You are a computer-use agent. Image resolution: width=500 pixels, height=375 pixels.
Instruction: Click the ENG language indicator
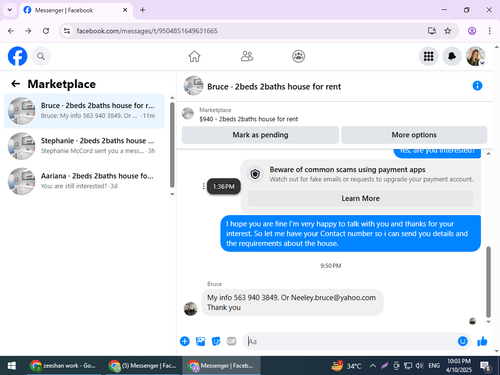434,366
